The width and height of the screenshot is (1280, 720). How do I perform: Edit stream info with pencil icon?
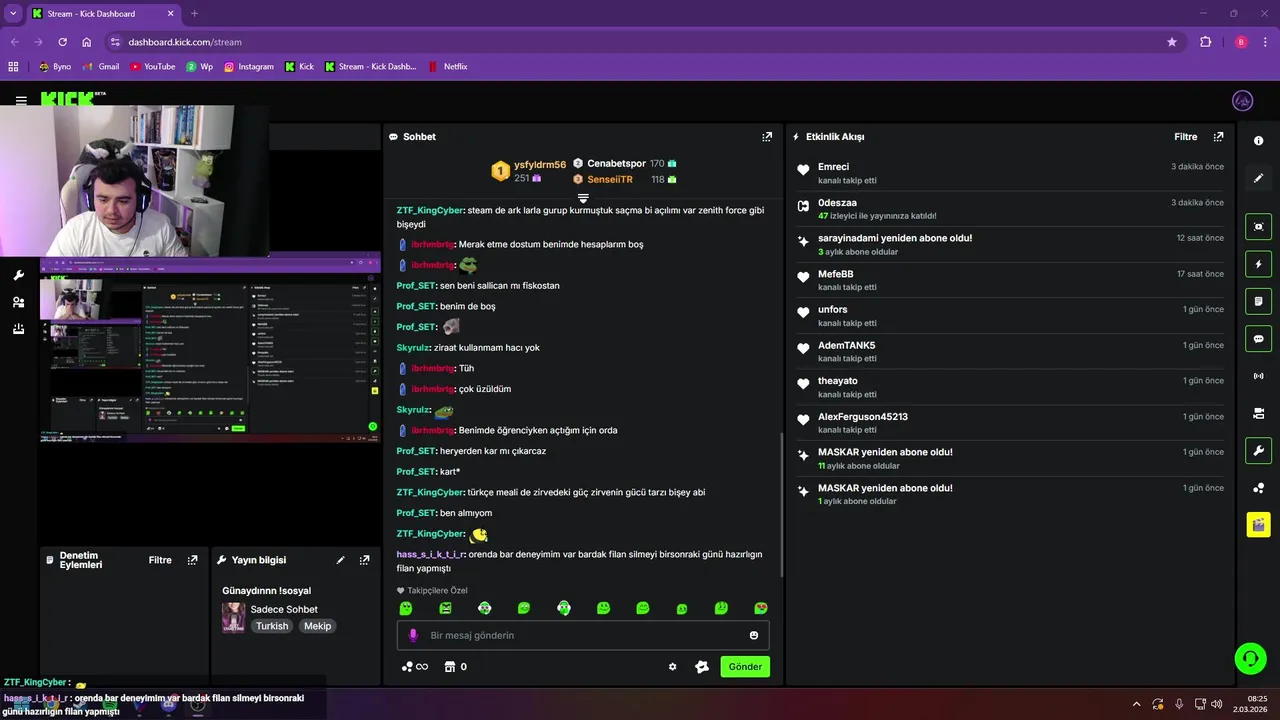pos(340,560)
